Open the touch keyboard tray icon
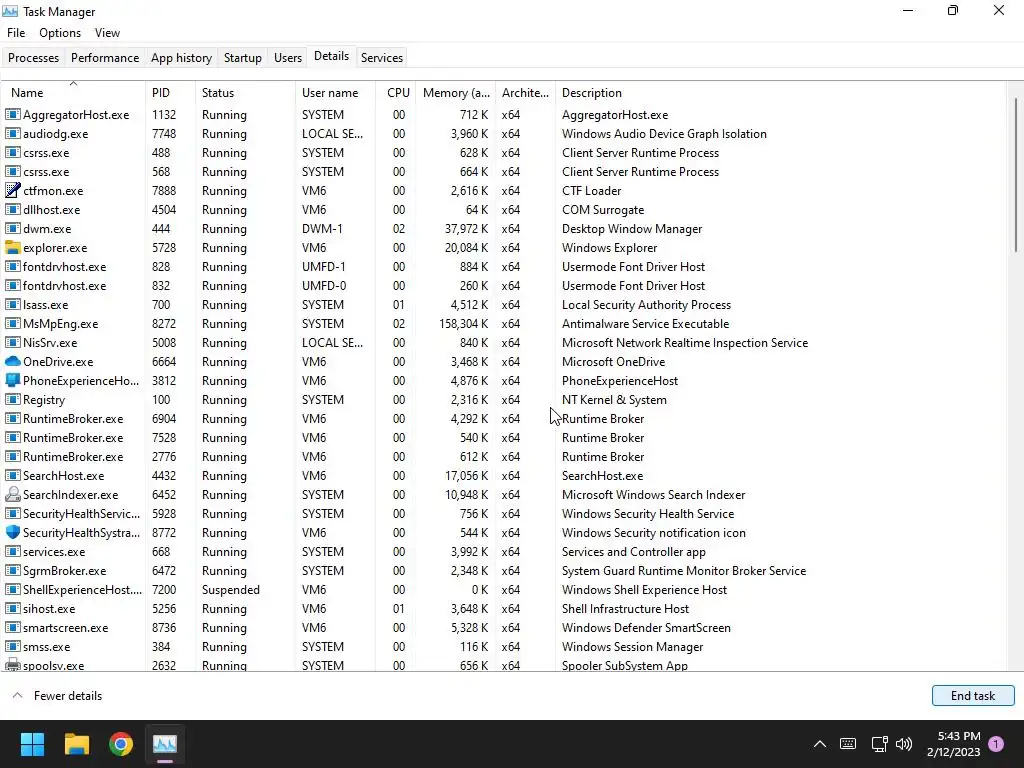This screenshot has width=1024, height=768. pos(848,744)
